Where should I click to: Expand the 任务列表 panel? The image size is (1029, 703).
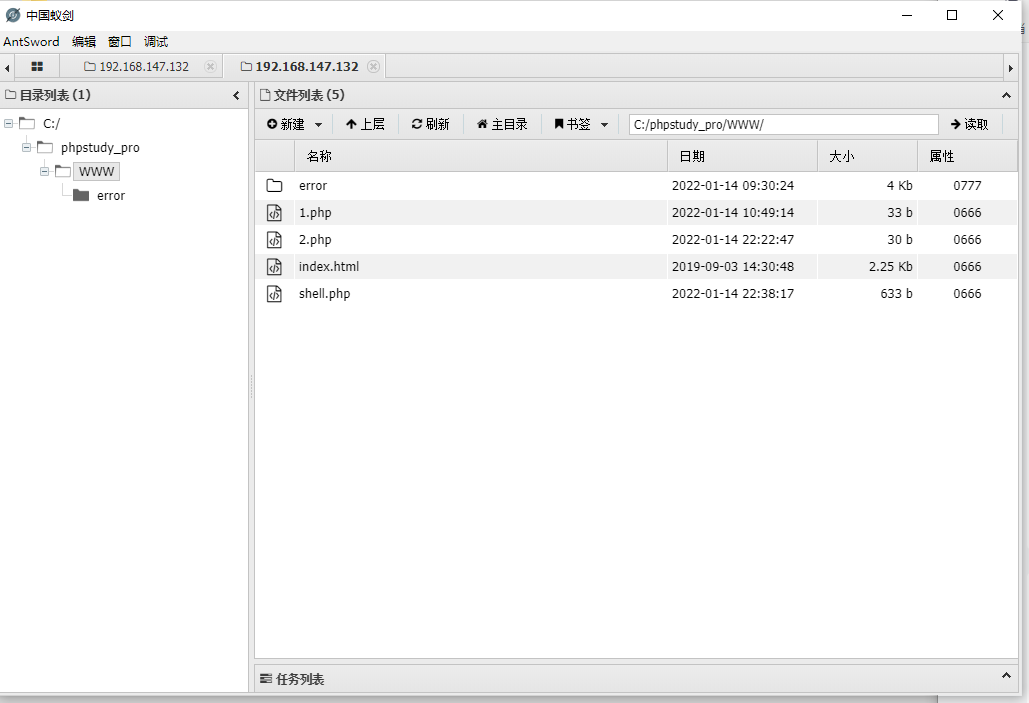(1006, 676)
